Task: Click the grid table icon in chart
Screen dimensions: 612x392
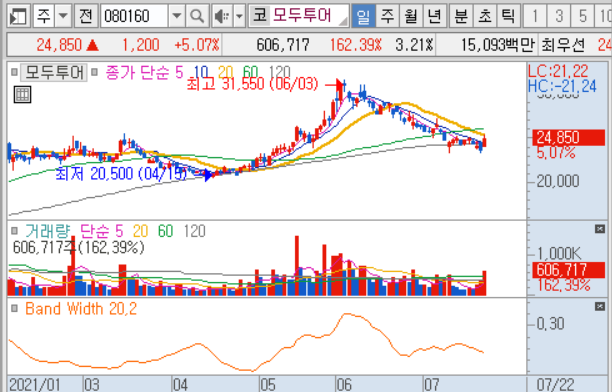Action: click(22, 95)
